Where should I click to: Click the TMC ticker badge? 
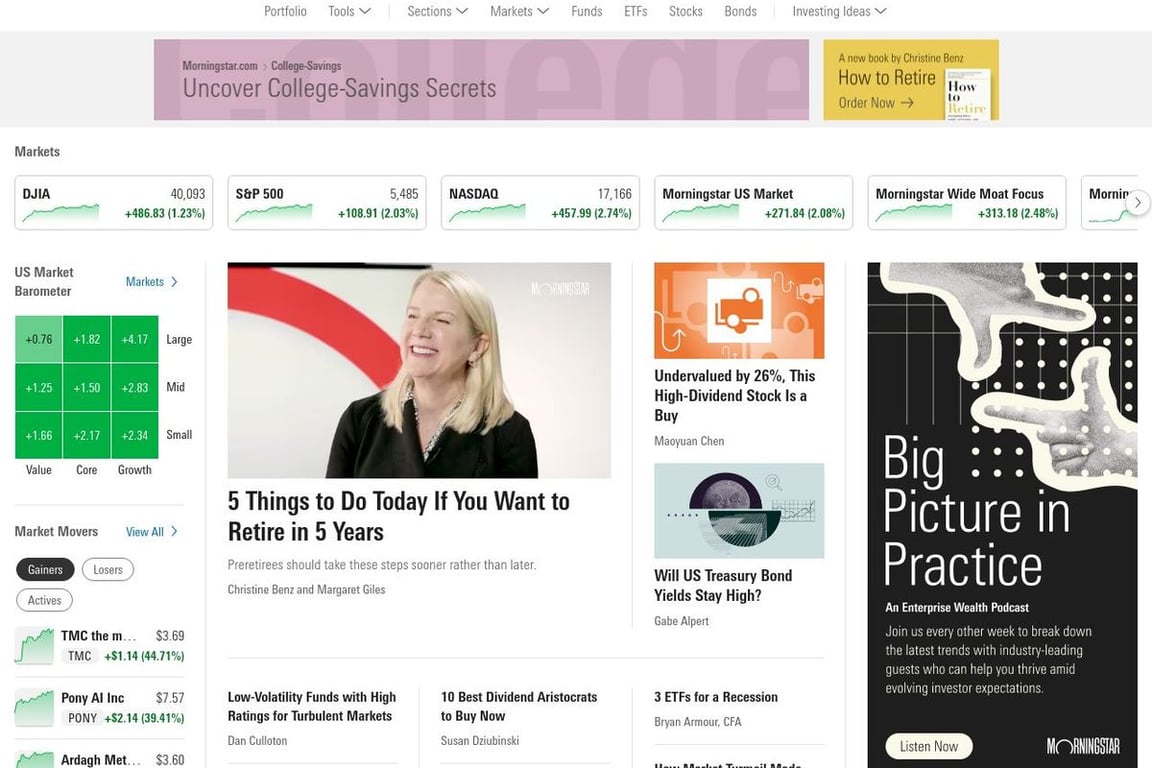point(79,656)
